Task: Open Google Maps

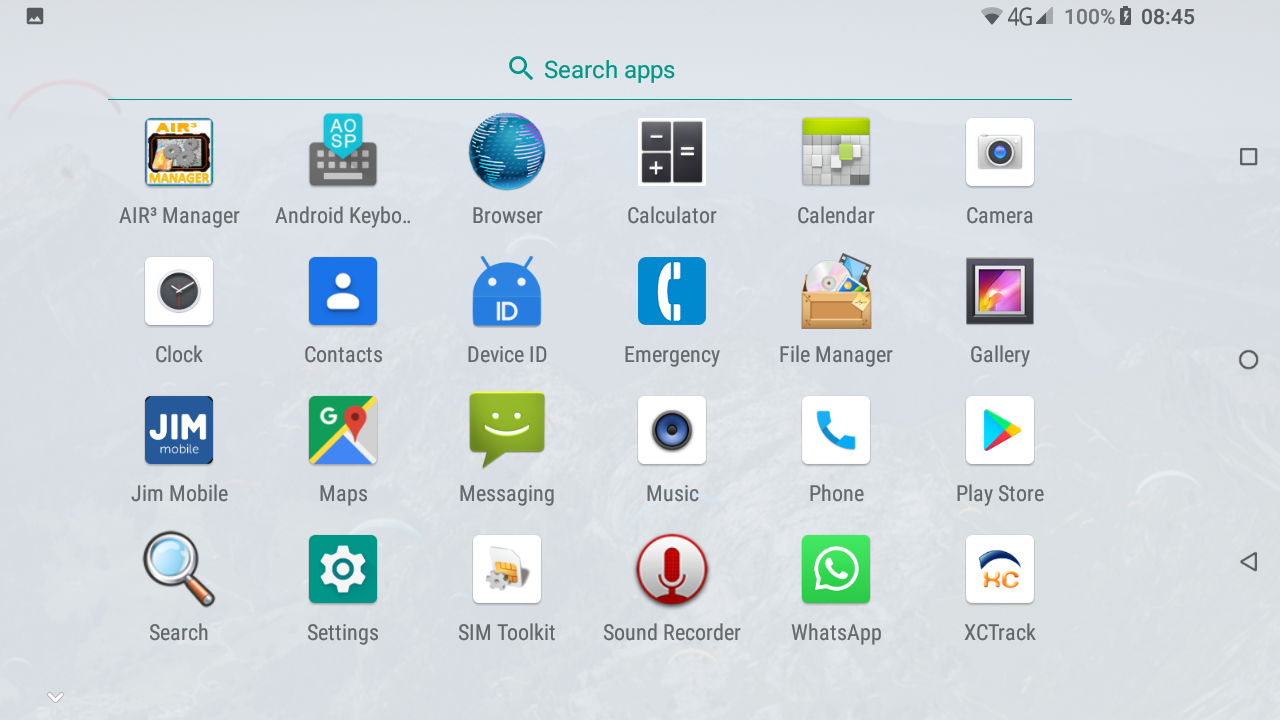Action: [343, 430]
